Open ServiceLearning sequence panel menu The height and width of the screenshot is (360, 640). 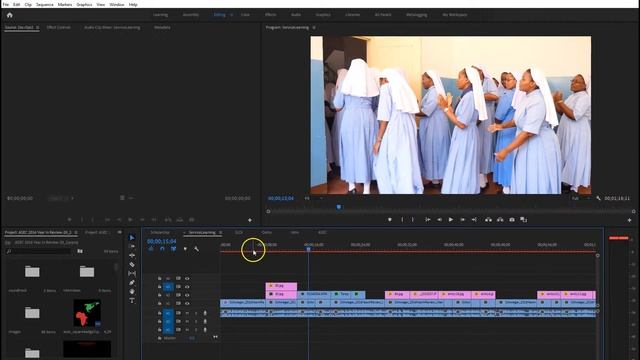tap(220, 232)
